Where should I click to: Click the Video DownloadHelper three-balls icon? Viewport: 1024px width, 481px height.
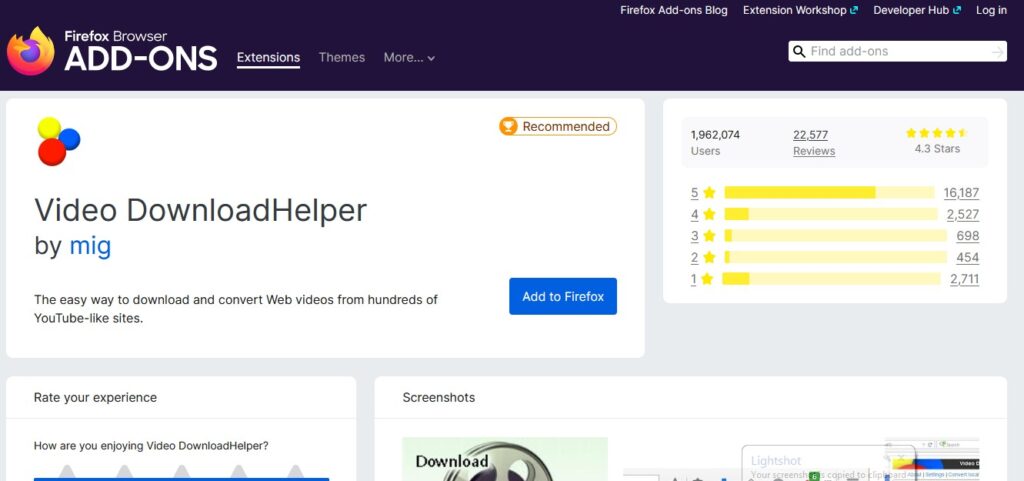tap(59, 141)
